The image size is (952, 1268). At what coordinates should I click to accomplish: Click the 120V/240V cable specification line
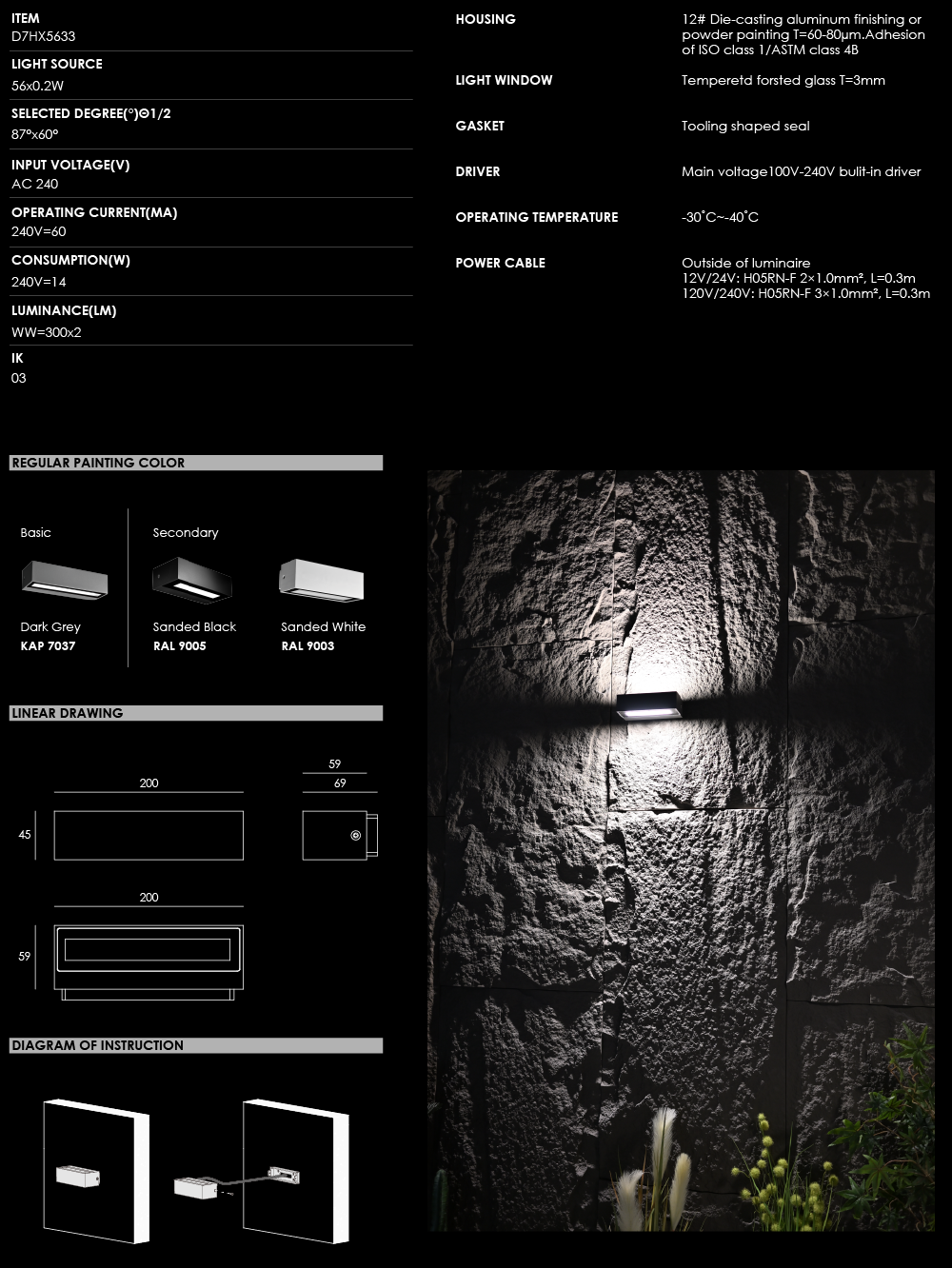[x=806, y=293]
